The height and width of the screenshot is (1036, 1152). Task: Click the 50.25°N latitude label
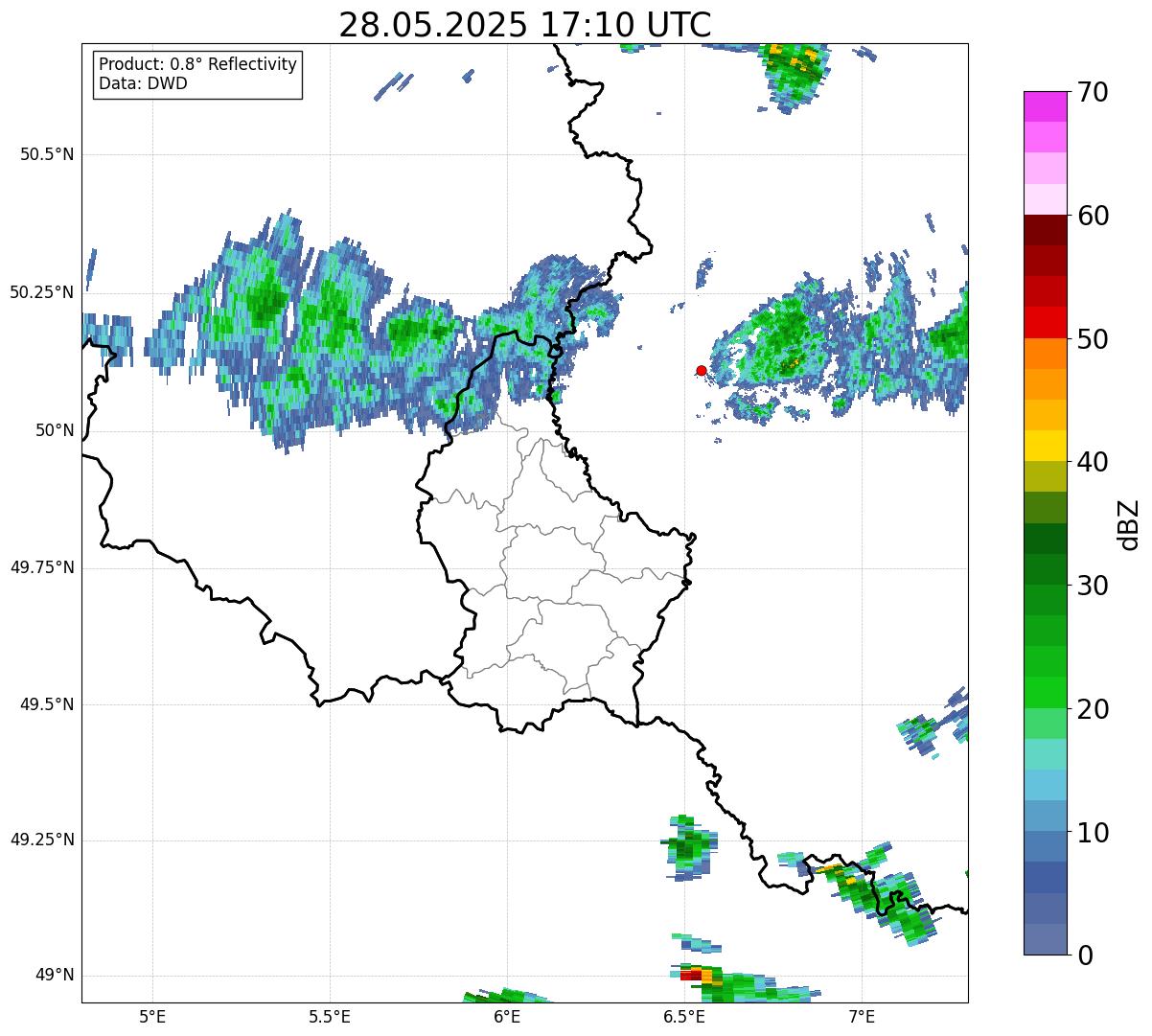point(42,292)
